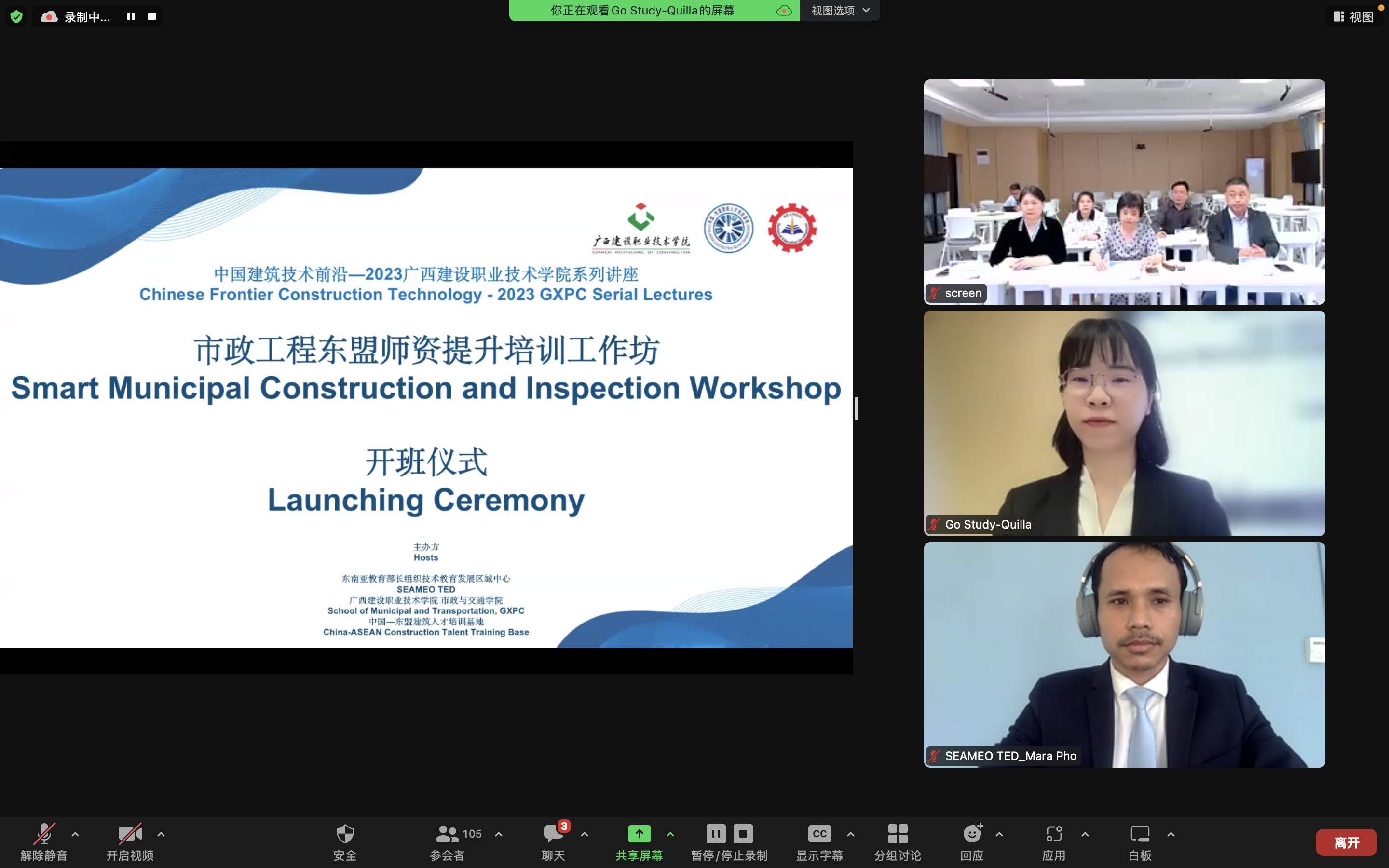This screenshot has height=868, width=1389.
Task: Stop recording with the top-left square button
Action: [152, 17]
